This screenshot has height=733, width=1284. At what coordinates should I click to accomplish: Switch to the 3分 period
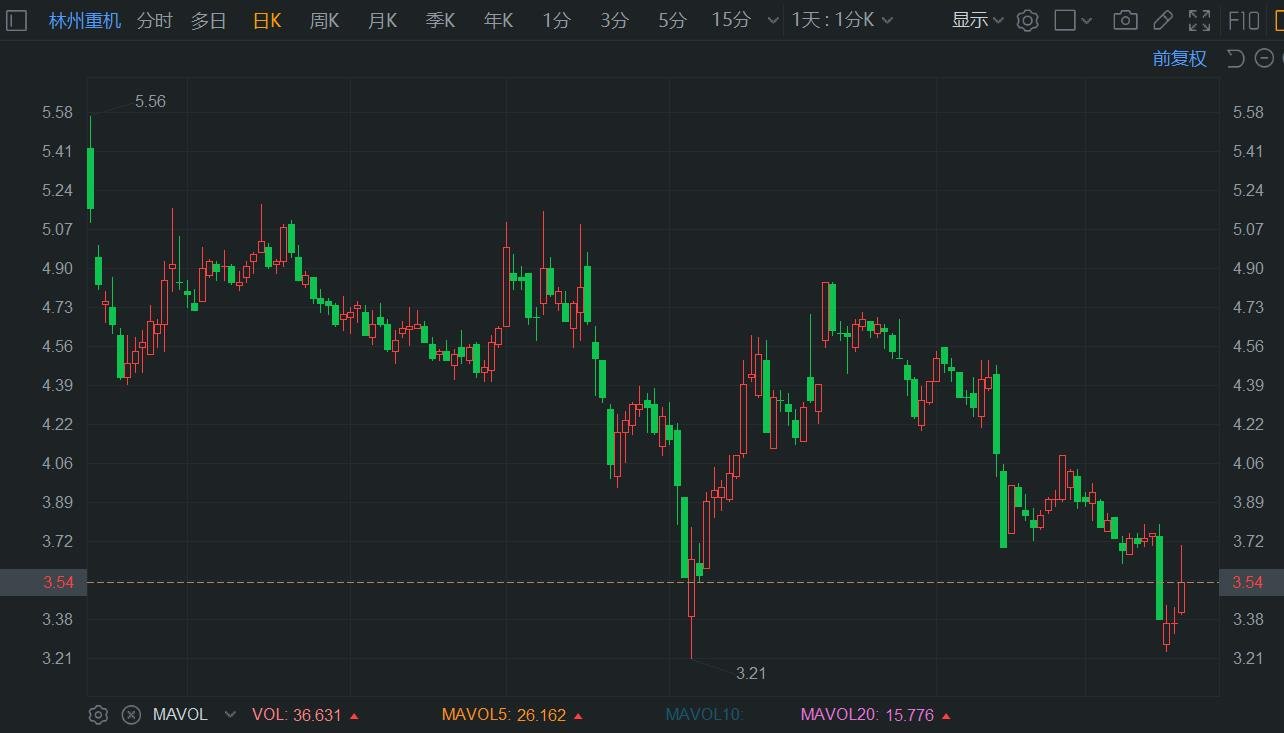(x=615, y=20)
